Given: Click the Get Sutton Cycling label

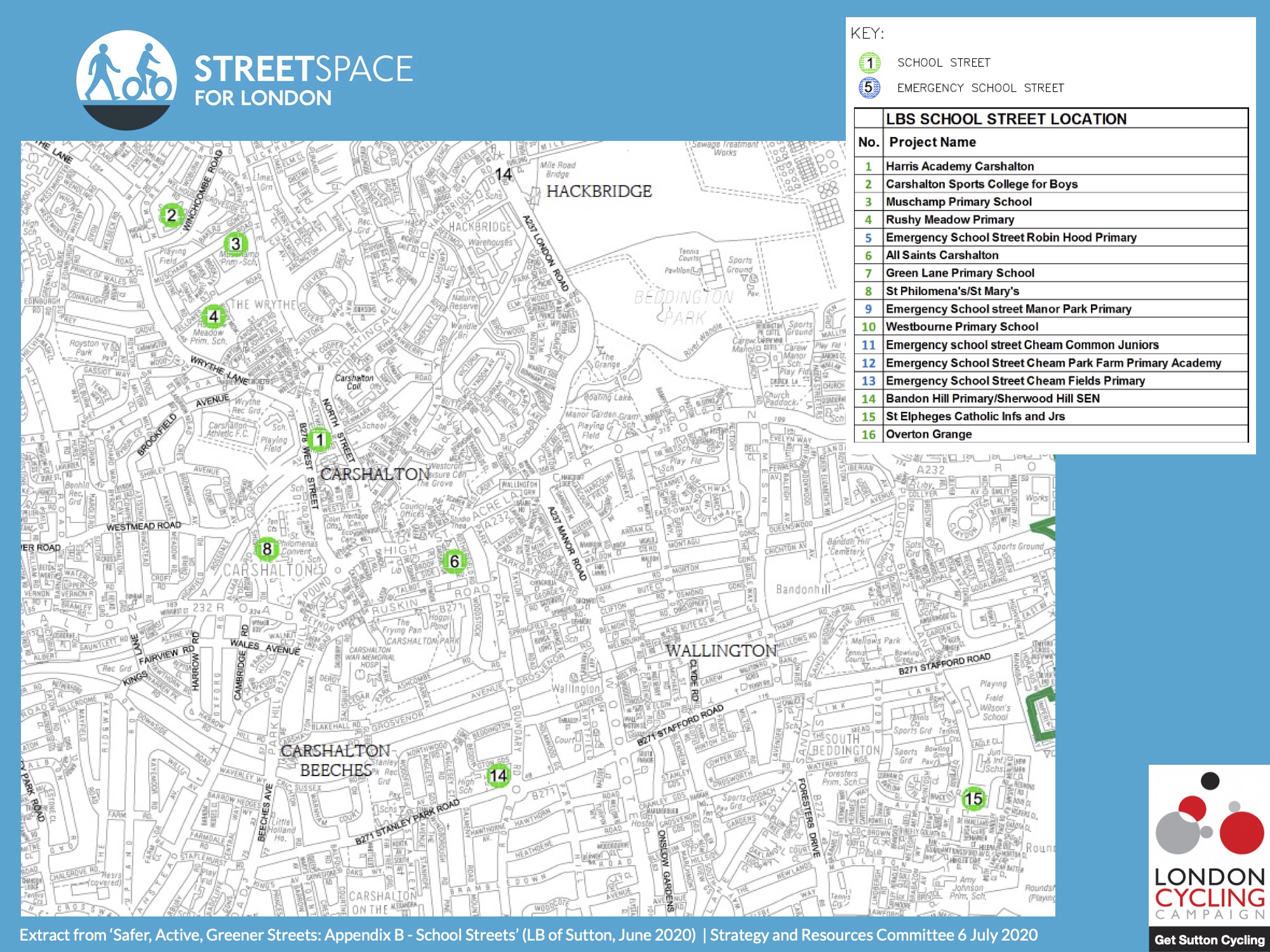Looking at the screenshot, I should pyautogui.click(x=1209, y=940).
